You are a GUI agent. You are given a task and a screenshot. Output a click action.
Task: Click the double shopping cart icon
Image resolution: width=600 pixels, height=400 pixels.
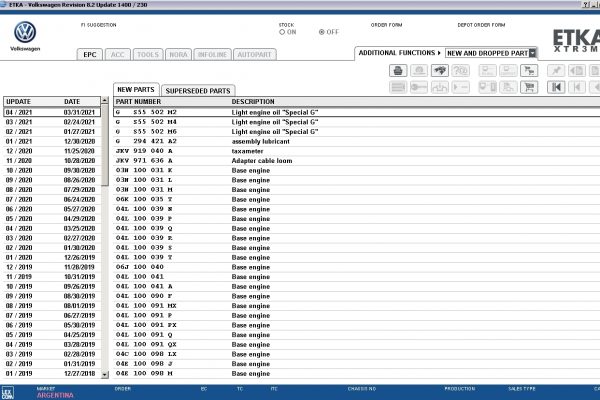529,70
